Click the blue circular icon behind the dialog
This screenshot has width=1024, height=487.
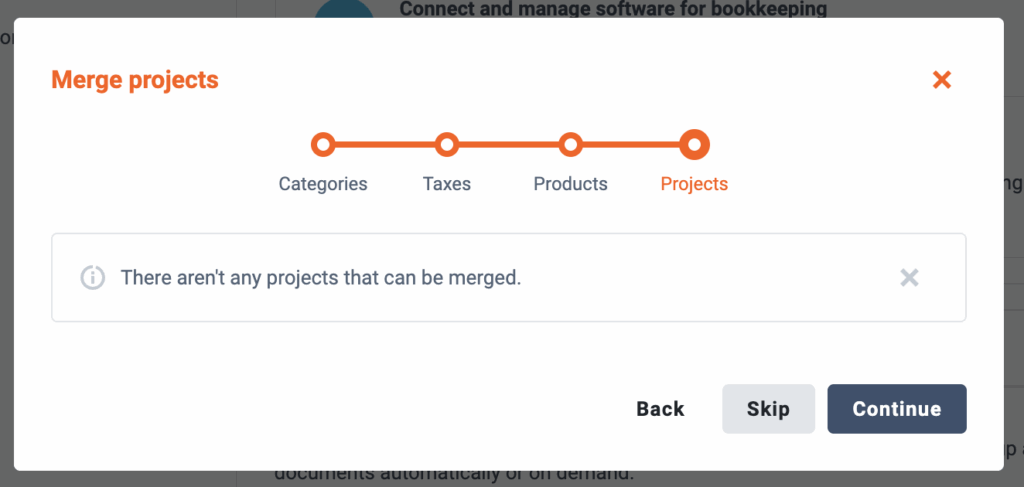click(344, 8)
